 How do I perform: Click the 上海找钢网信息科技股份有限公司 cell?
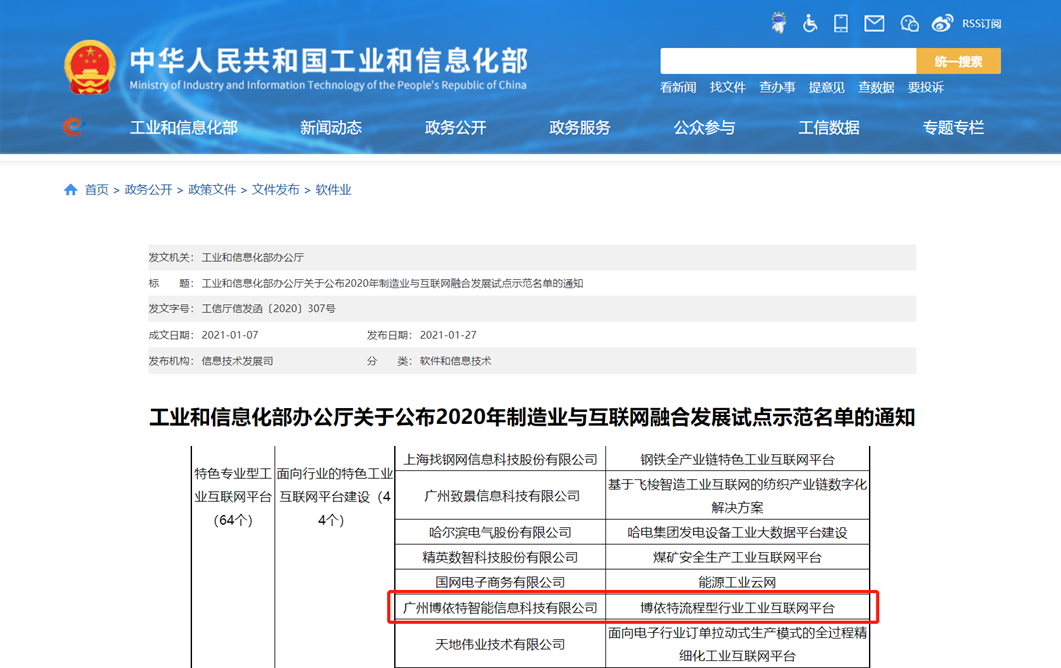pyautogui.click(x=500, y=459)
